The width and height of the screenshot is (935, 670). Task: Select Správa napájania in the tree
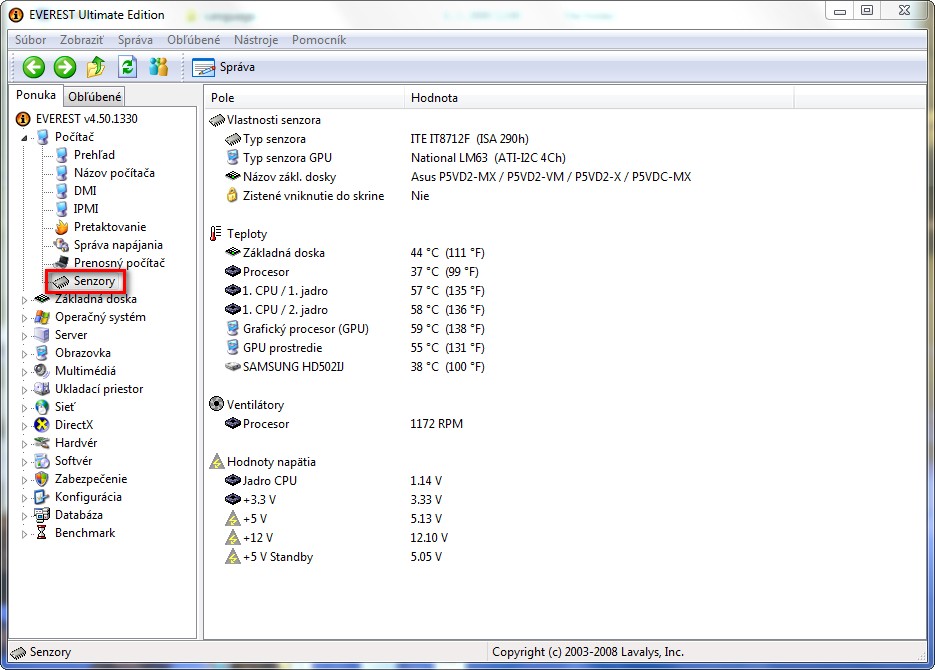(x=117, y=245)
